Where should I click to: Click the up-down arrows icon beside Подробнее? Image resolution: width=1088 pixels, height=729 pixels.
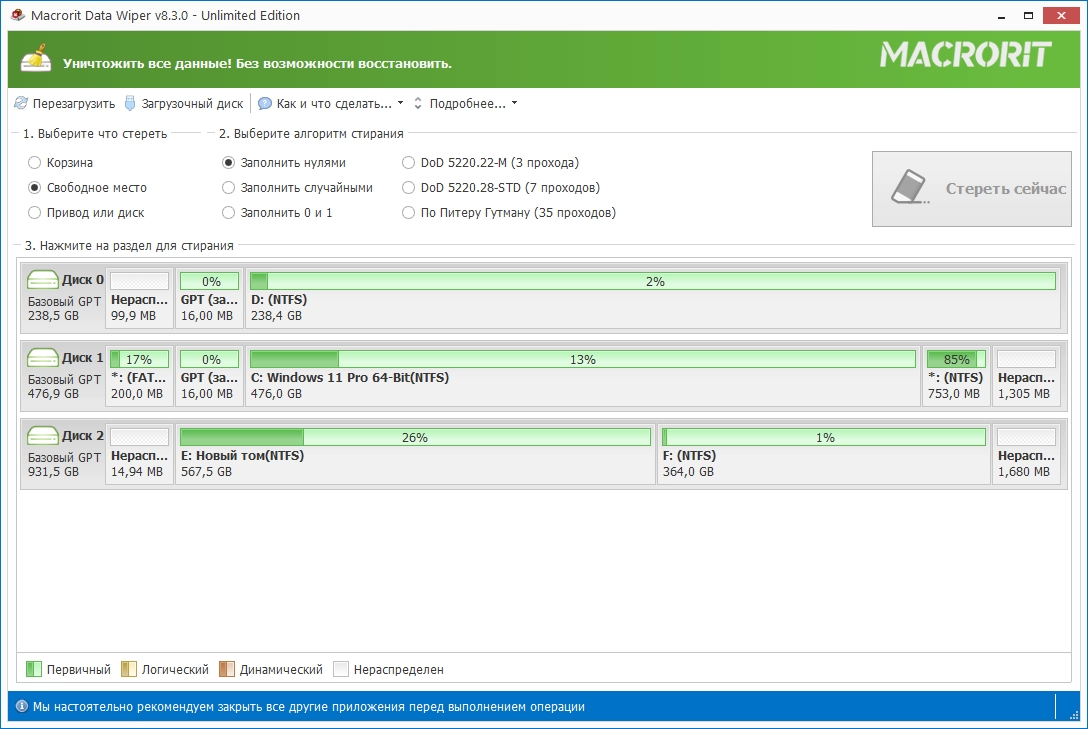coord(418,103)
